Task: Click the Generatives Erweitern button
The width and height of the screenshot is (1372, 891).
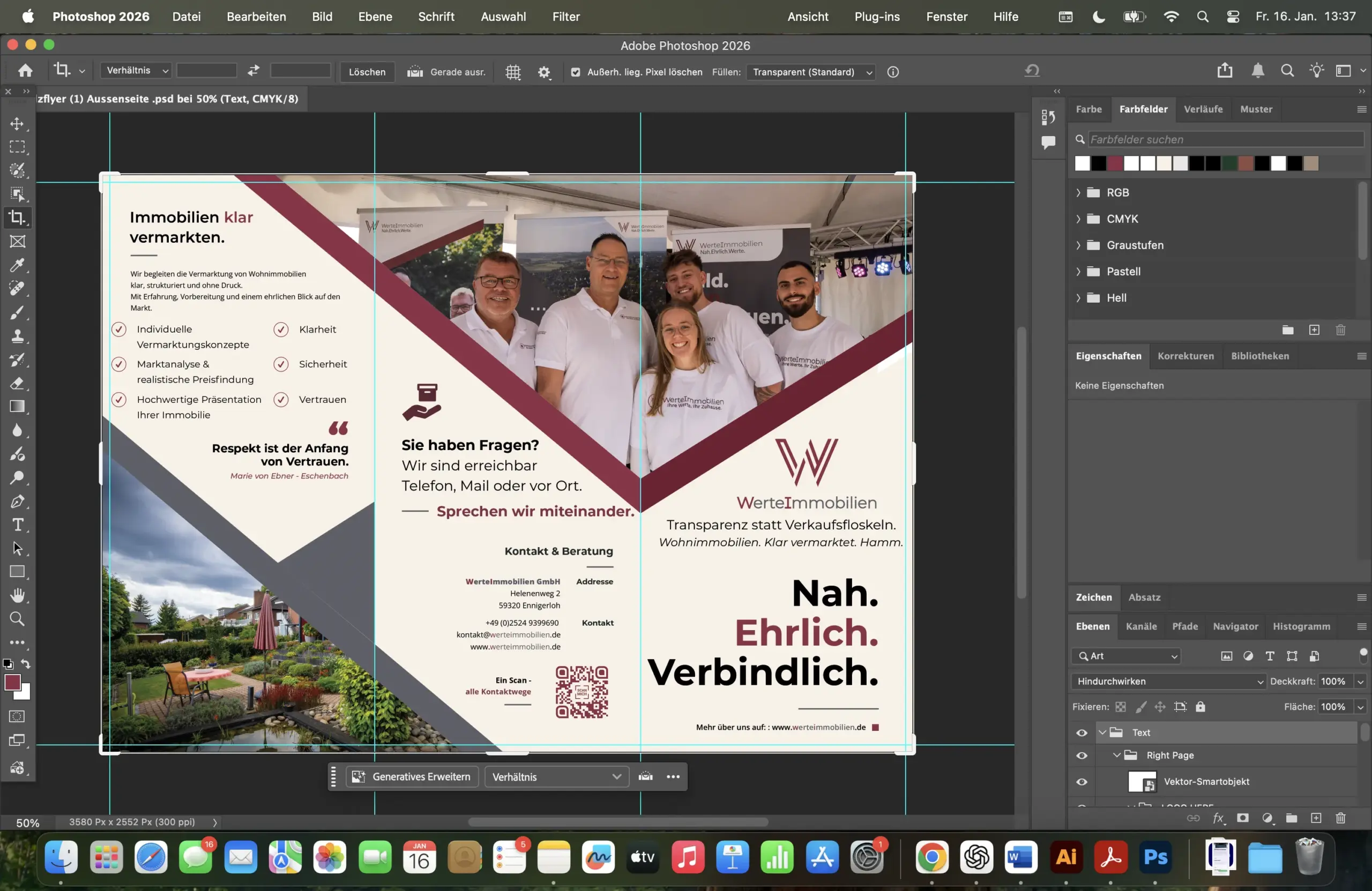Action: click(412, 777)
